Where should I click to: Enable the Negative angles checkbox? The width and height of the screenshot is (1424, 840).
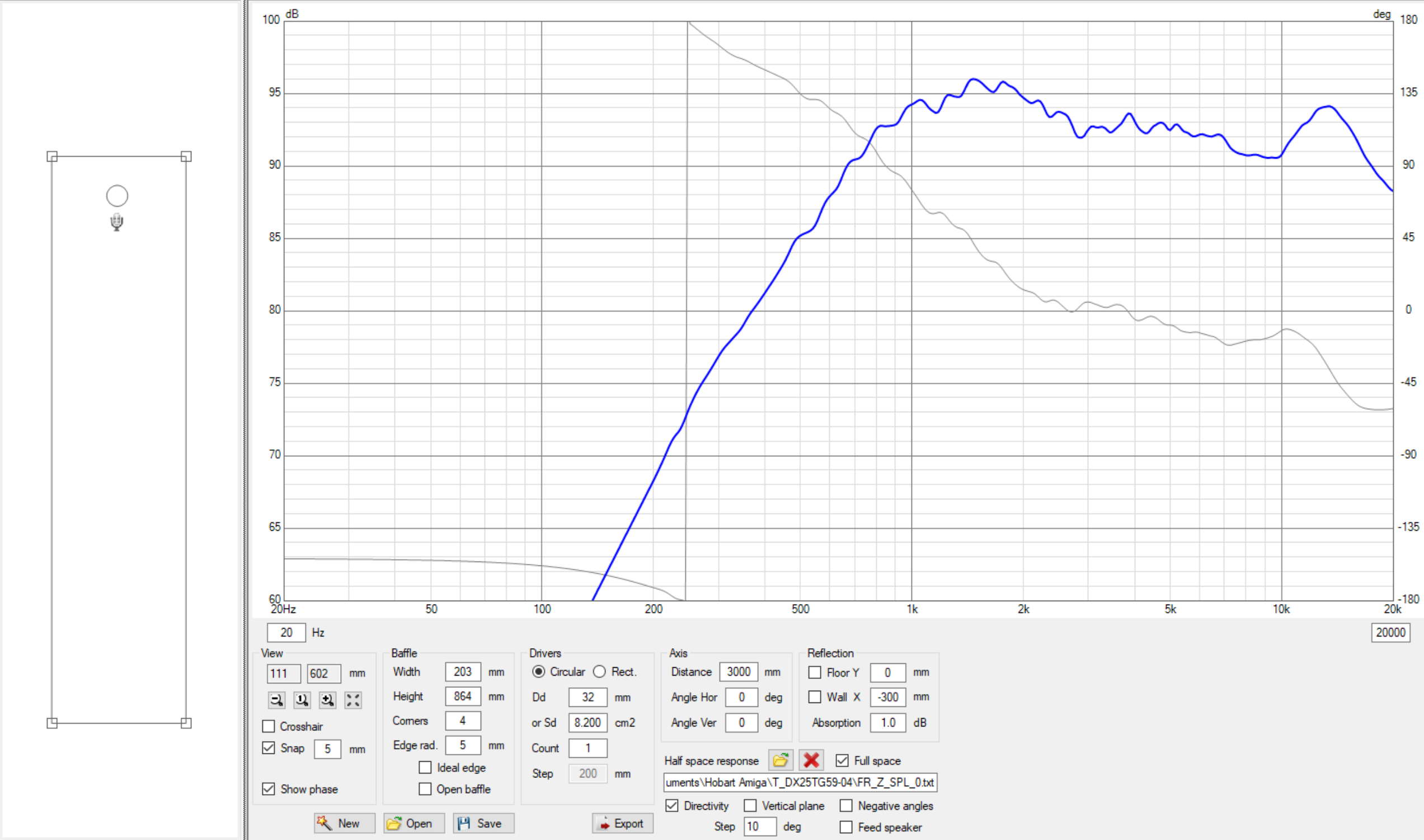coord(846,805)
